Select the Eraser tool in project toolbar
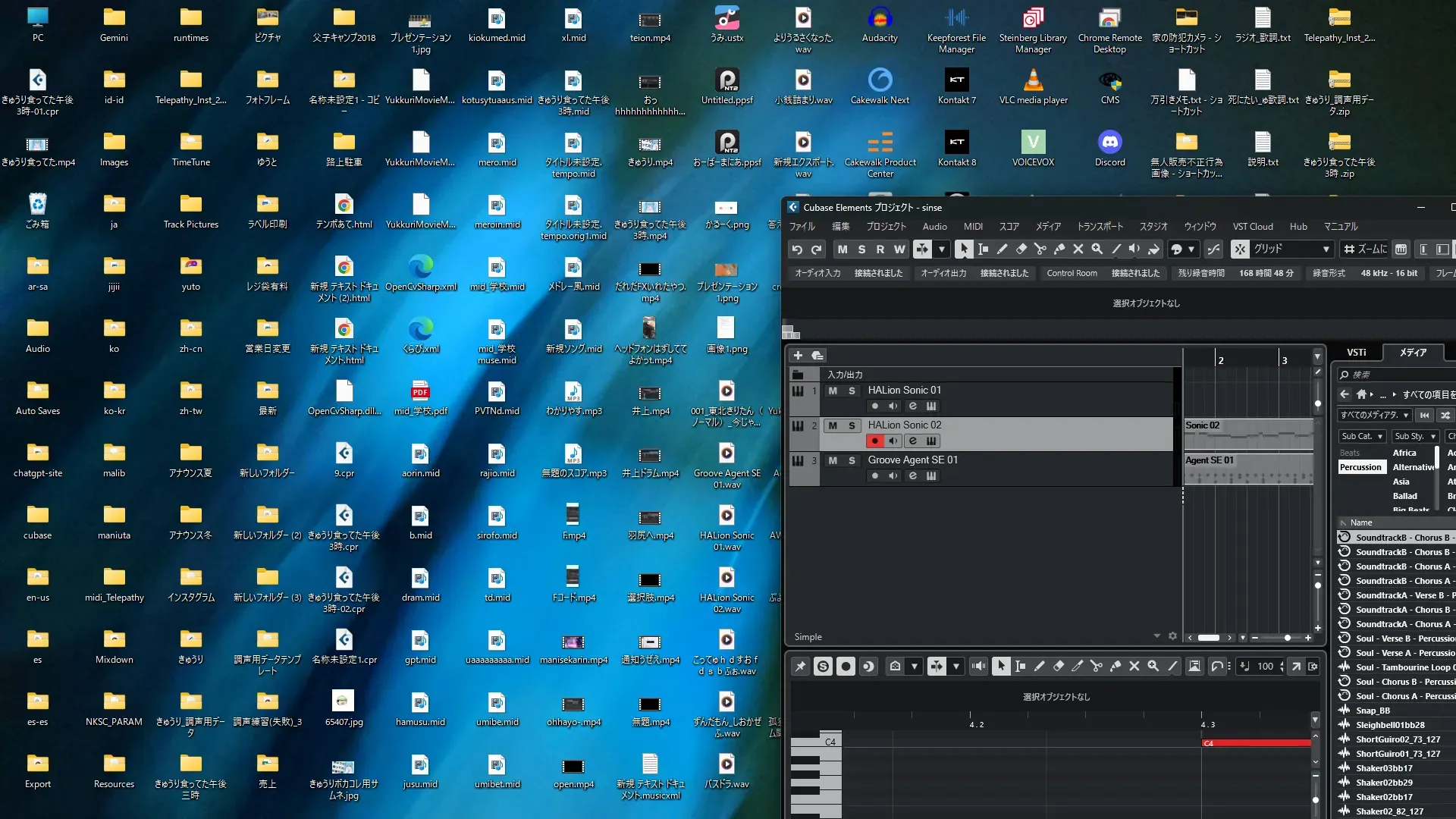The image size is (1456, 819). tap(1021, 249)
